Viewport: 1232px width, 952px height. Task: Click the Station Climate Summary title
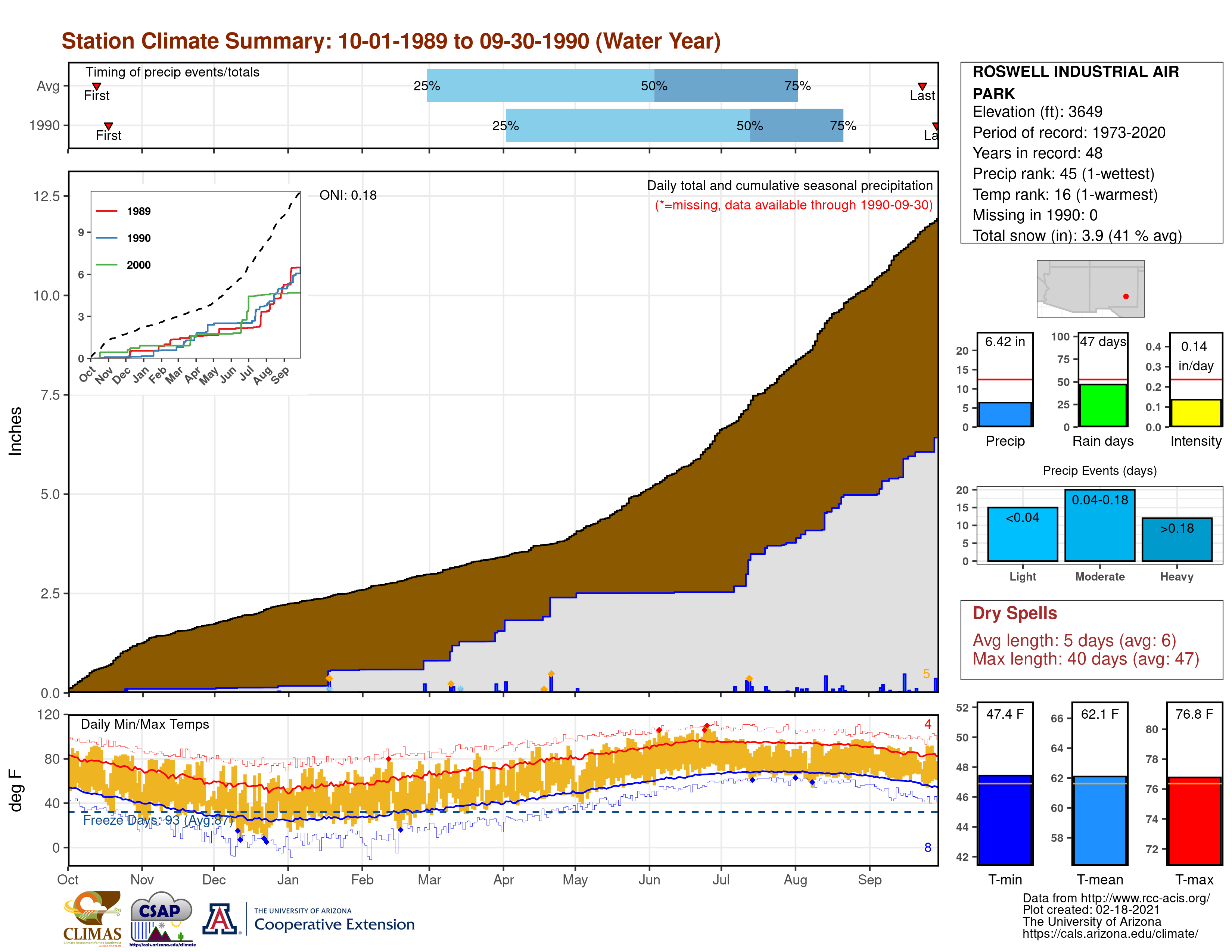pyautogui.click(x=391, y=41)
